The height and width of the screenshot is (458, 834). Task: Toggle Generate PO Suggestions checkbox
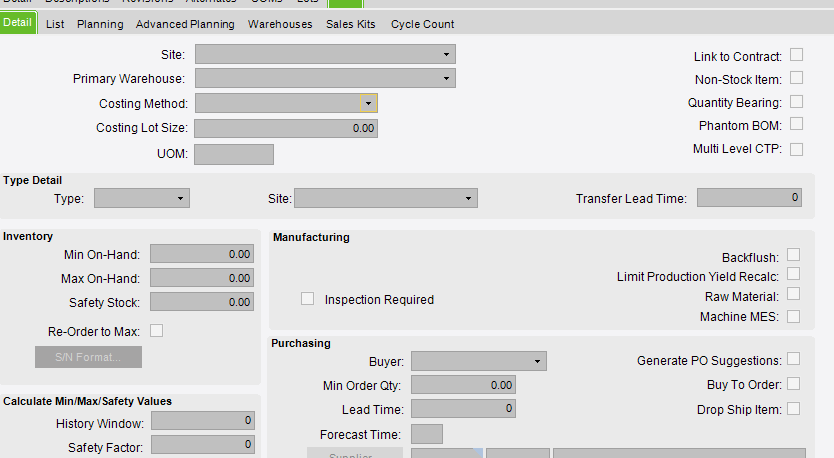[793, 359]
